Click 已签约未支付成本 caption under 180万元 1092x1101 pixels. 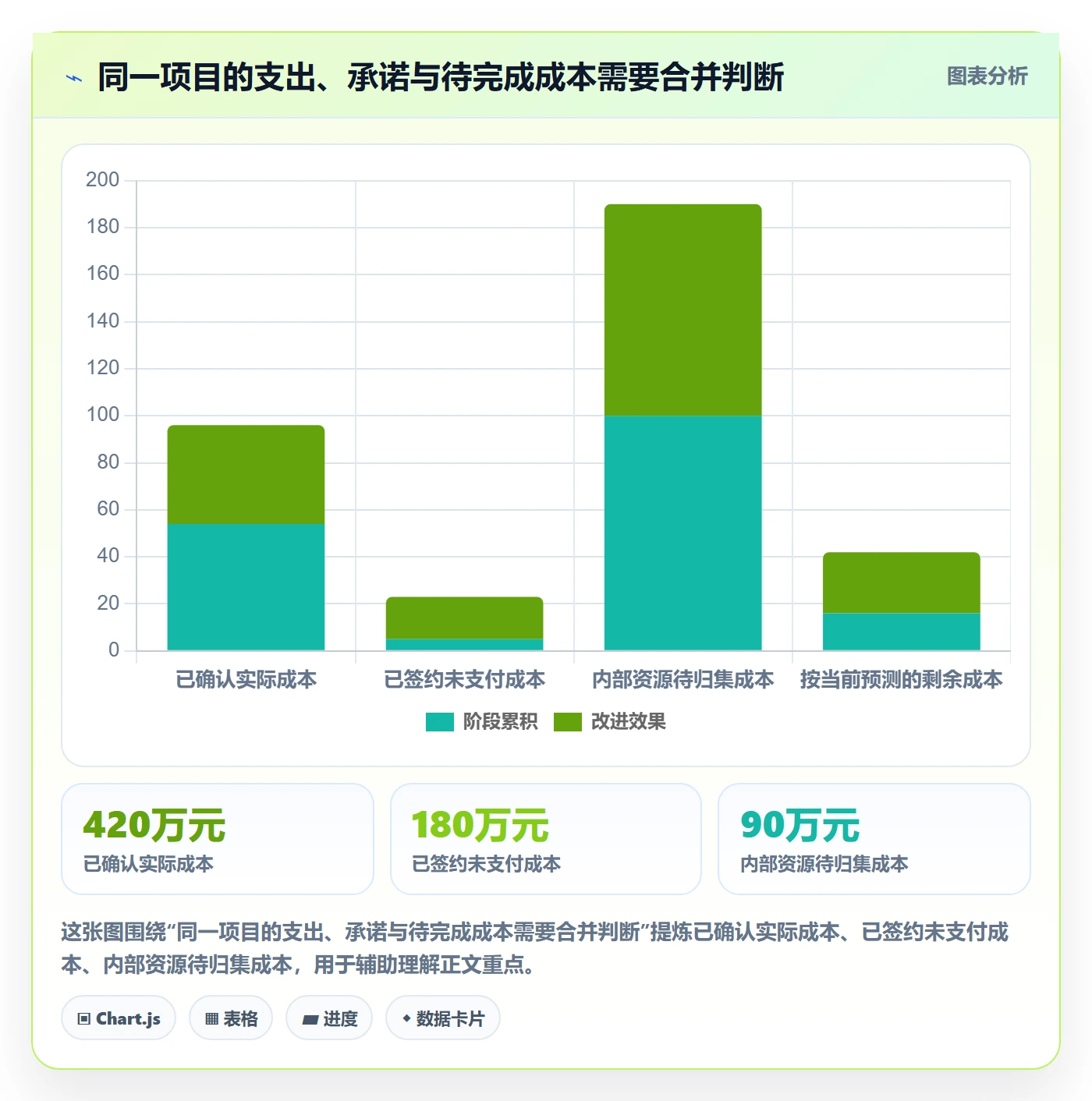tap(487, 864)
